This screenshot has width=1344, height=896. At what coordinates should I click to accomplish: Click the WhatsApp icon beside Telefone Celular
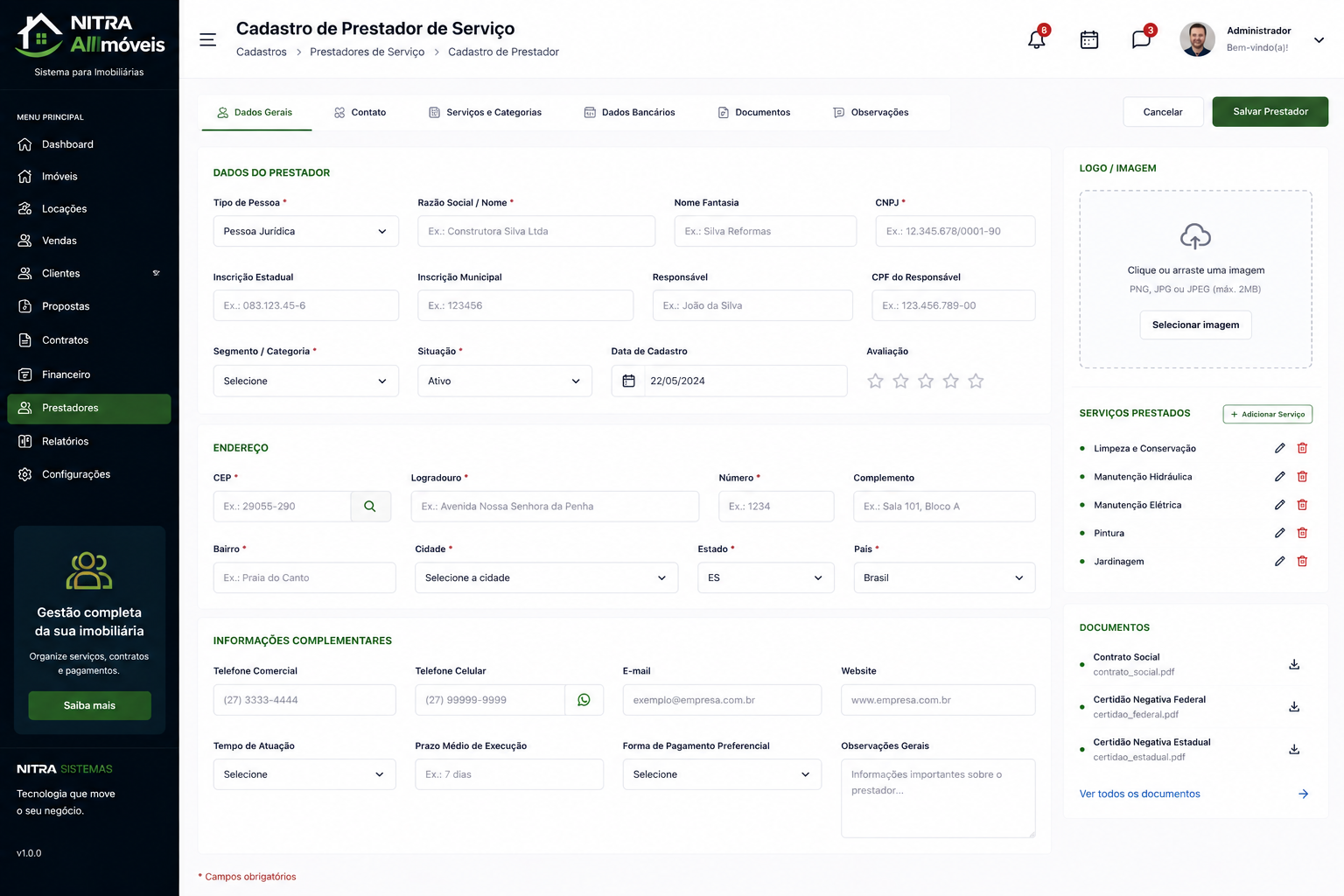(584, 700)
